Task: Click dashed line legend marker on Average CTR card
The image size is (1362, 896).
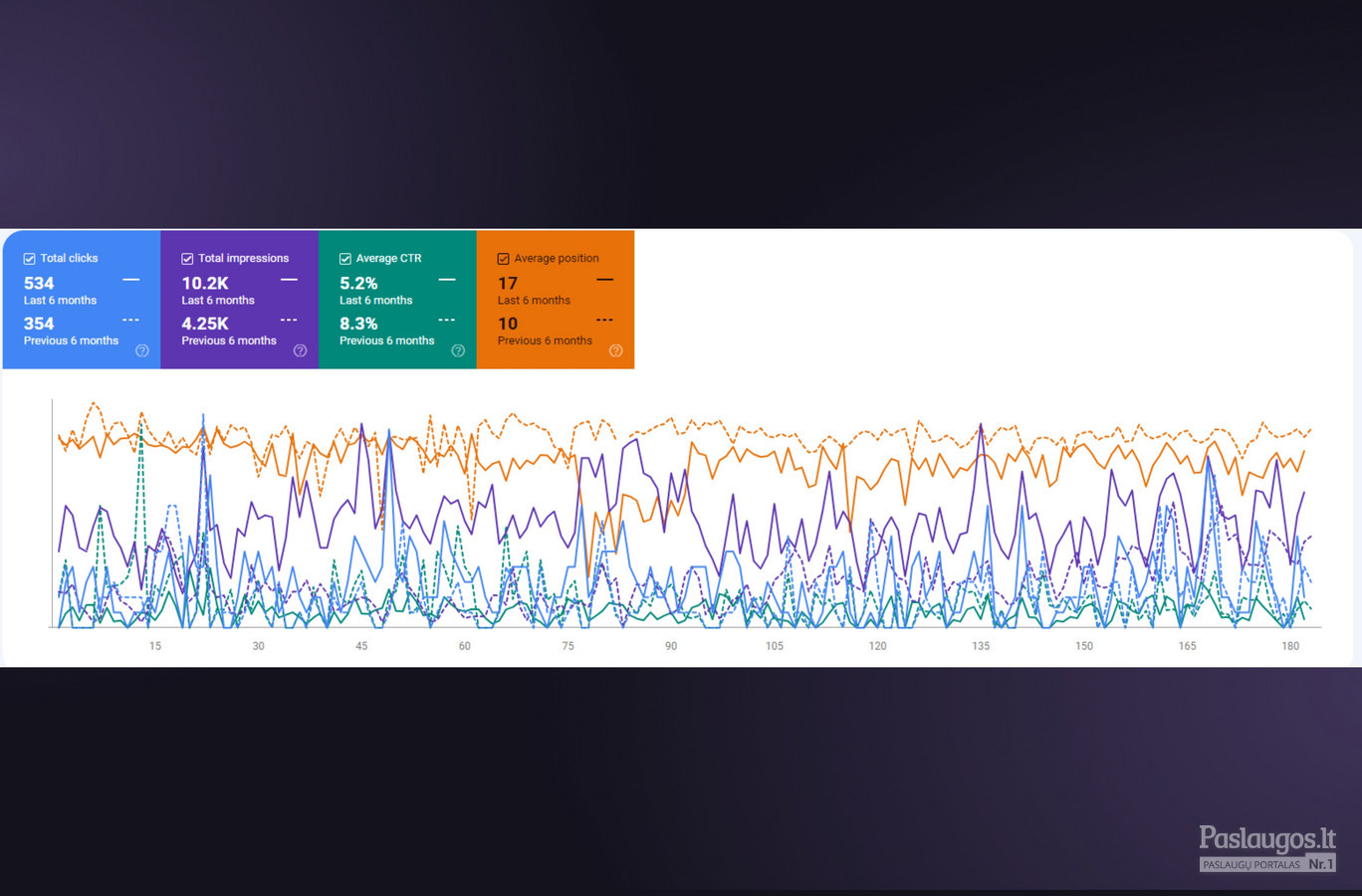Action: pos(447,320)
